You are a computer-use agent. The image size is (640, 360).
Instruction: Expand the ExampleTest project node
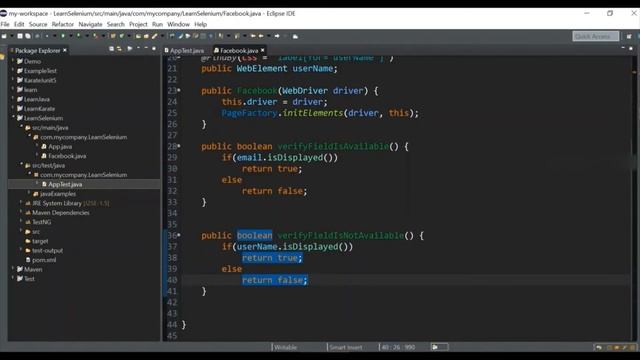[x=13, y=70]
